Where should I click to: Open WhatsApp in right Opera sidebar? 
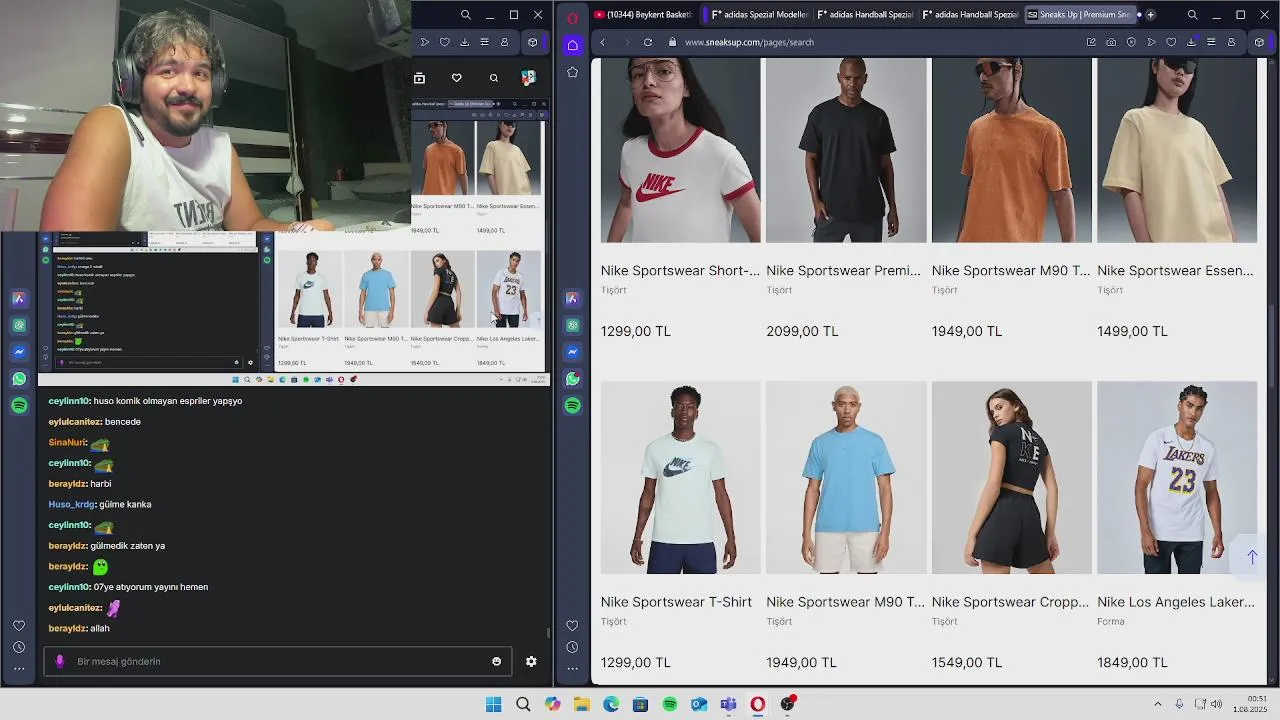(x=572, y=379)
